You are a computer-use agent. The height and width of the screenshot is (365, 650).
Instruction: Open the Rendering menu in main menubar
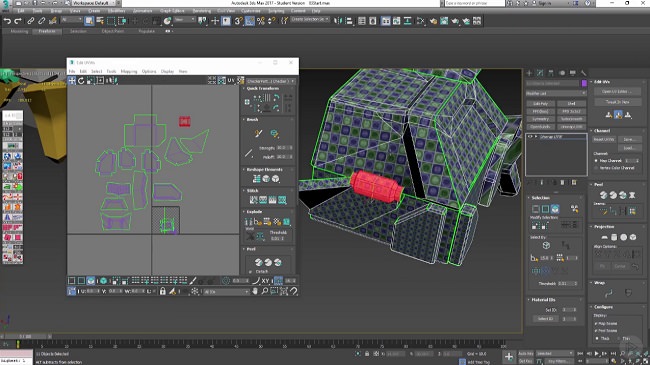(202, 11)
